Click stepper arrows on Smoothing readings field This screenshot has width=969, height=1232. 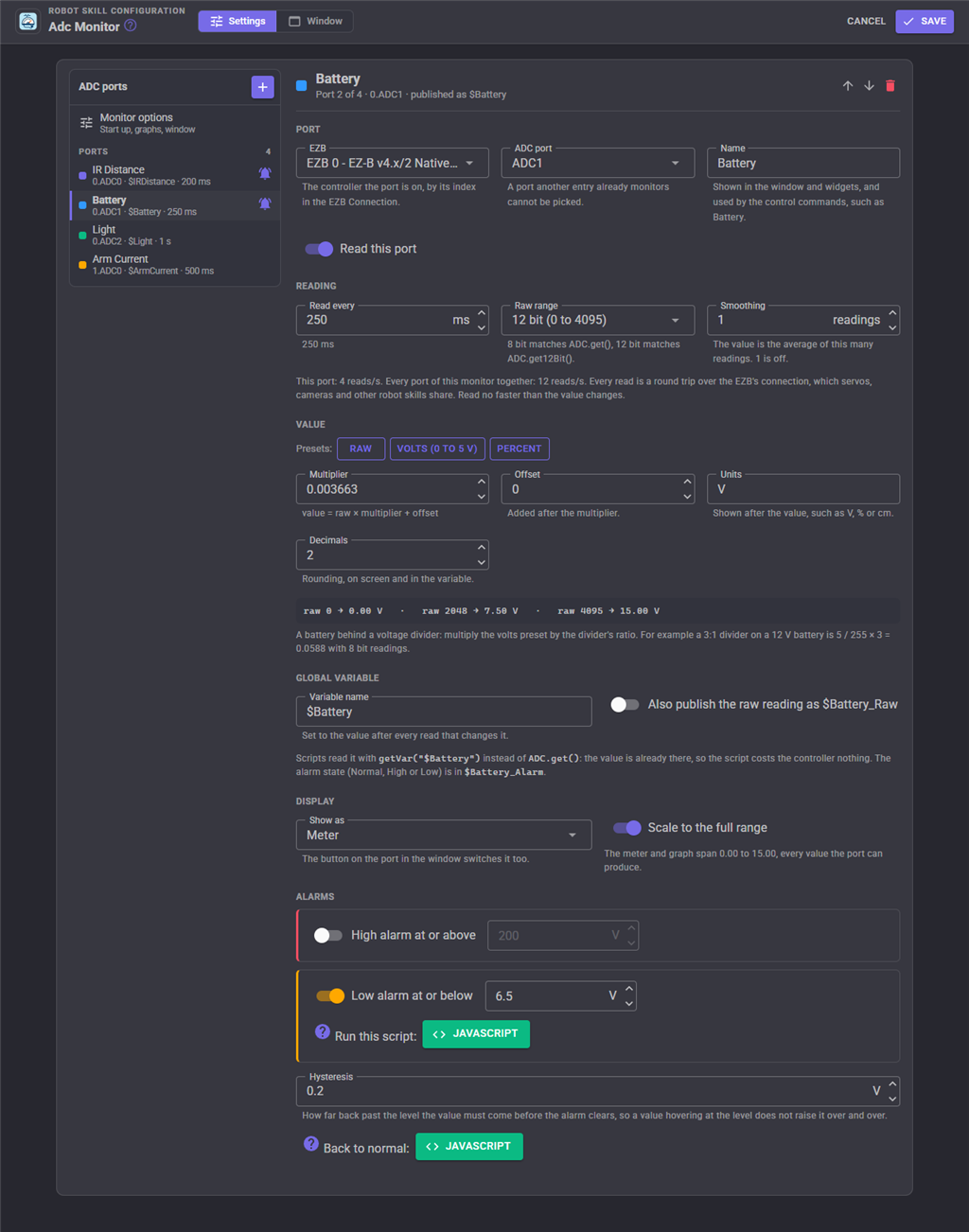coord(892,320)
